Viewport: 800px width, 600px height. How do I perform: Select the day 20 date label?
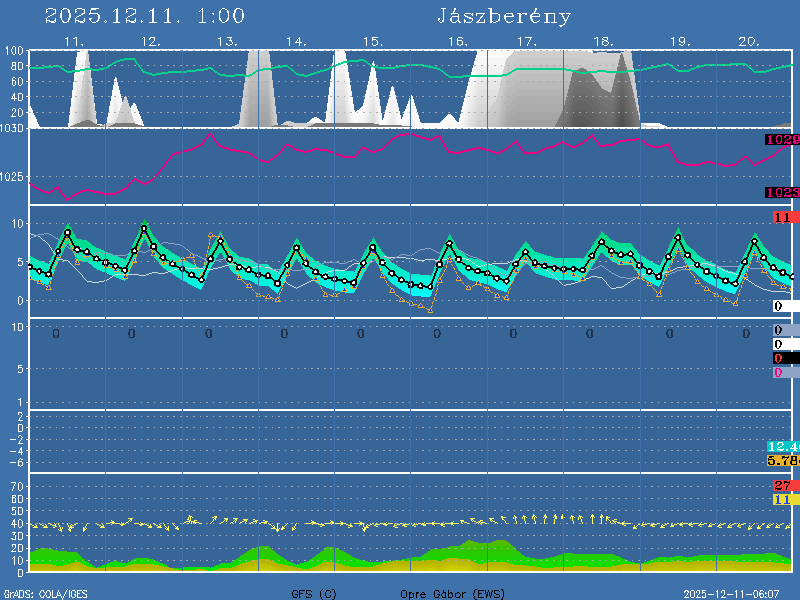point(749,42)
